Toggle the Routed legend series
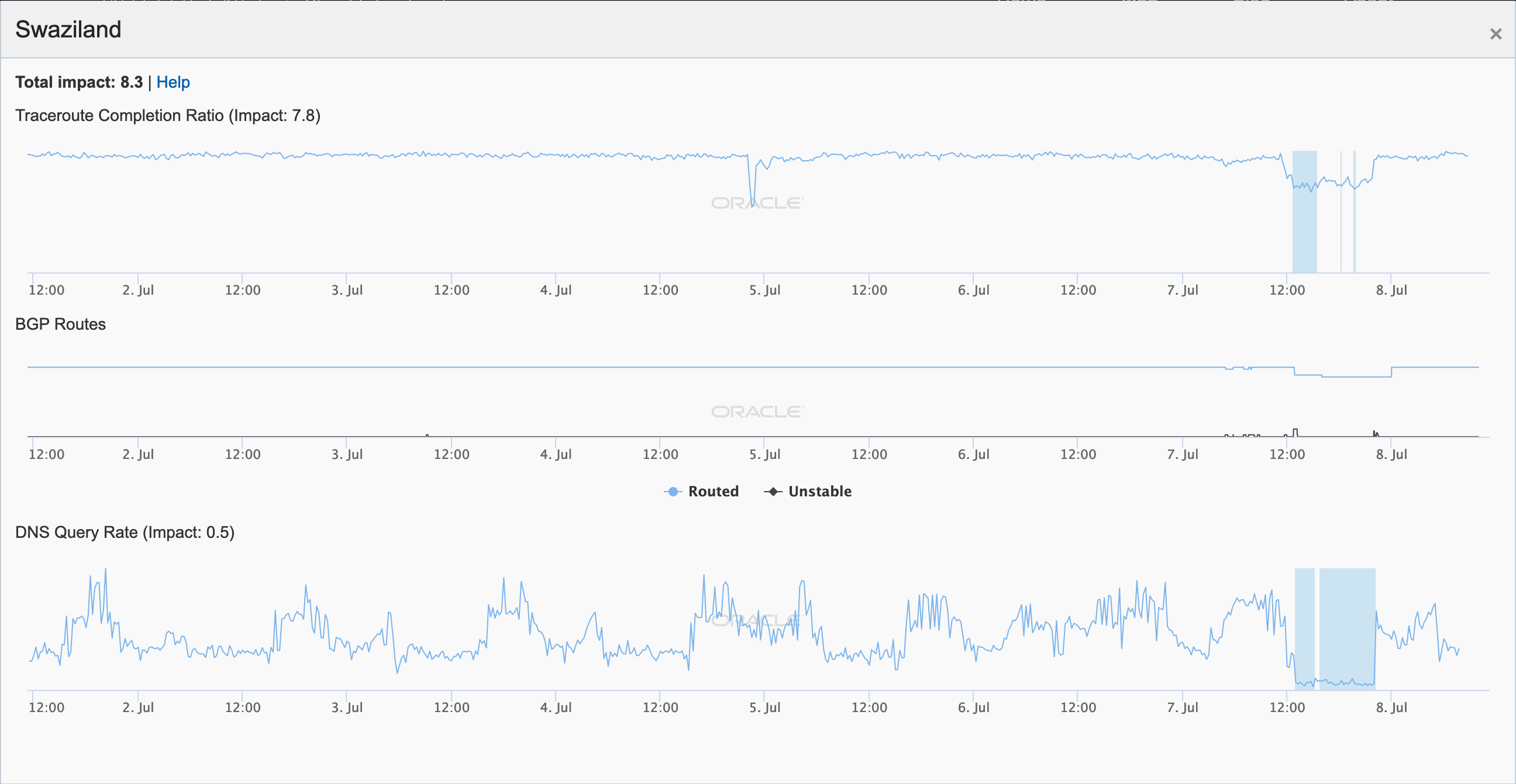1516x784 pixels. 713,491
